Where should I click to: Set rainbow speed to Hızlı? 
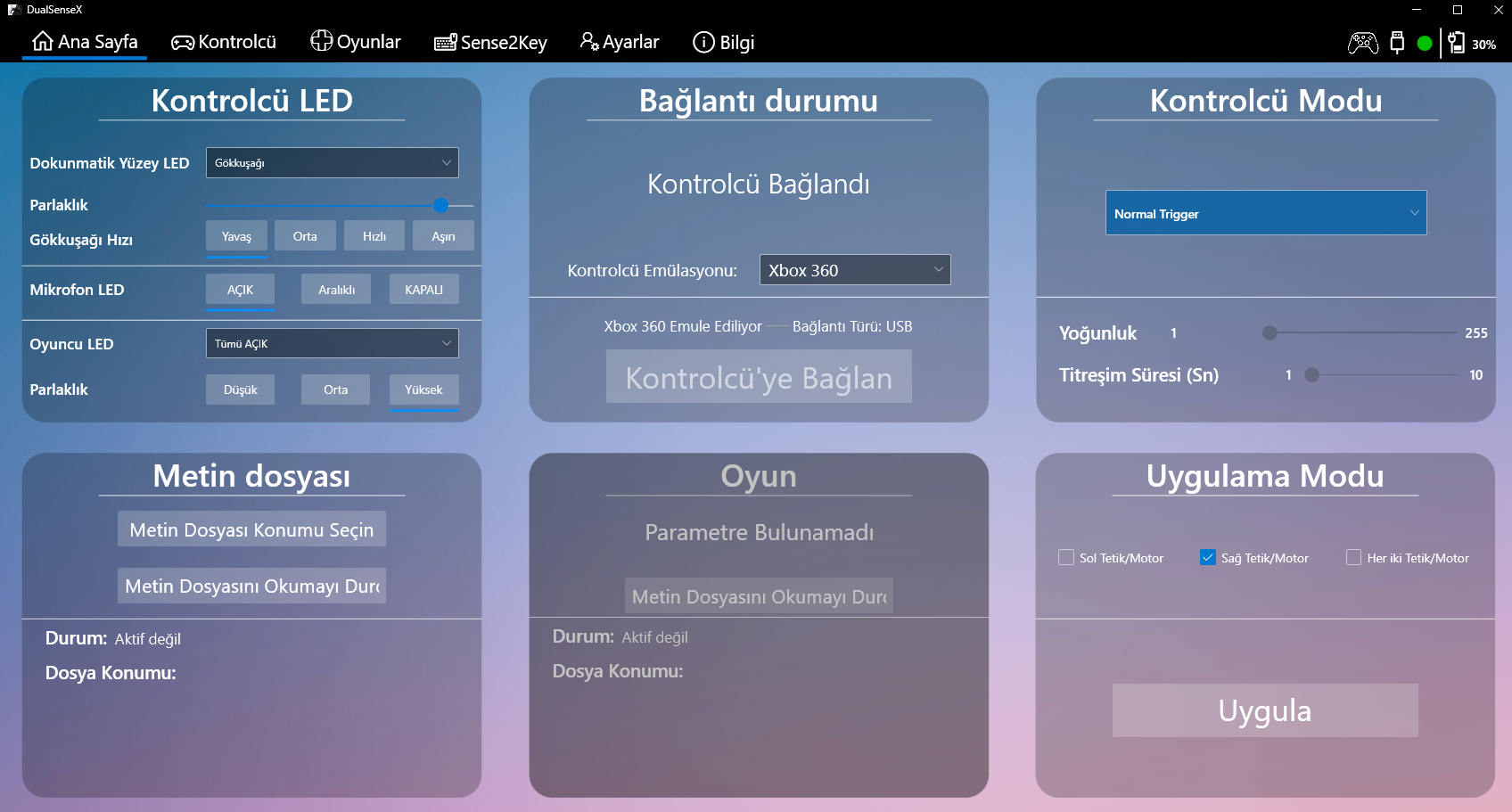coord(374,236)
